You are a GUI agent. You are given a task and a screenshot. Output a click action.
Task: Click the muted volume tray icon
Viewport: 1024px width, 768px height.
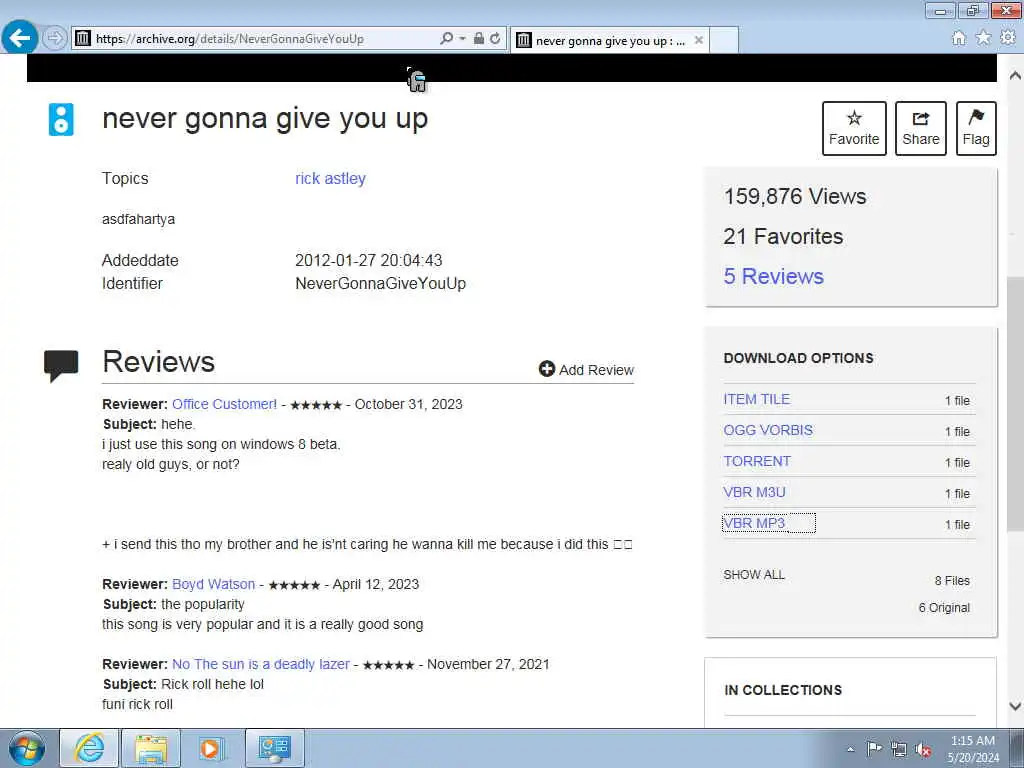click(923, 749)
